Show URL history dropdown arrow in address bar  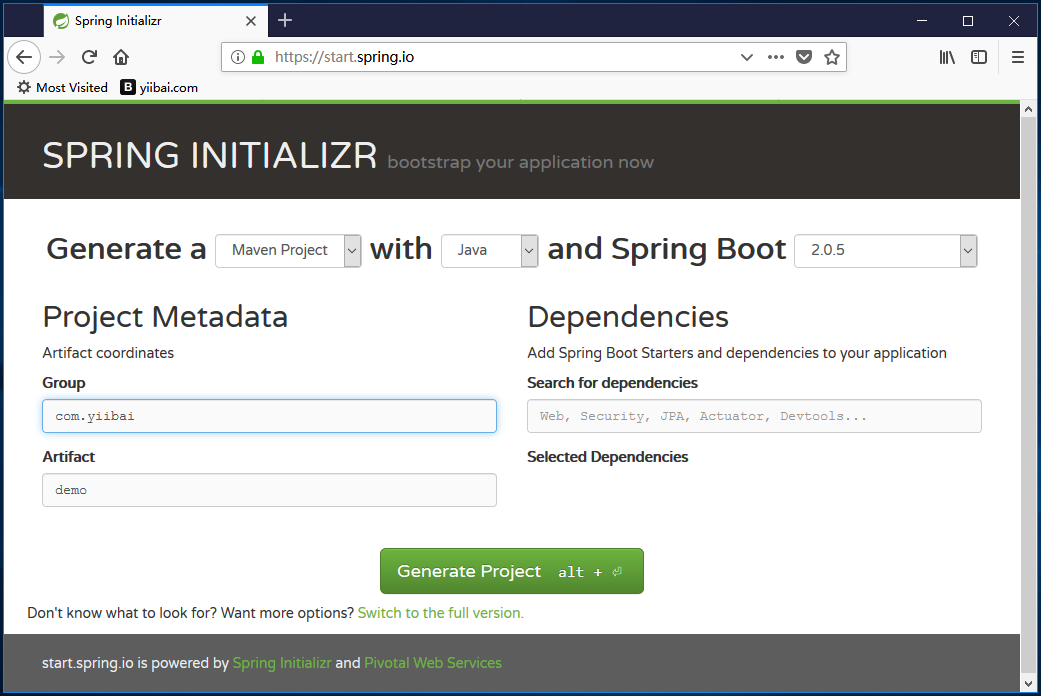click(x=746, y=57)
